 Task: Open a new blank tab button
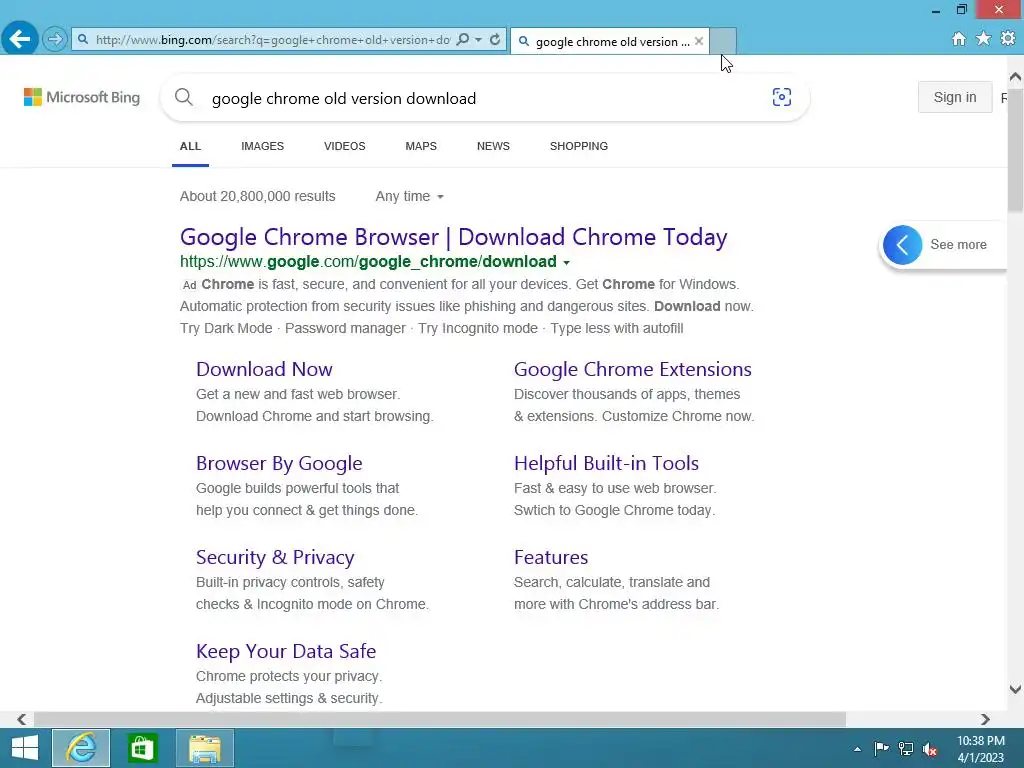tap(723, 40)
